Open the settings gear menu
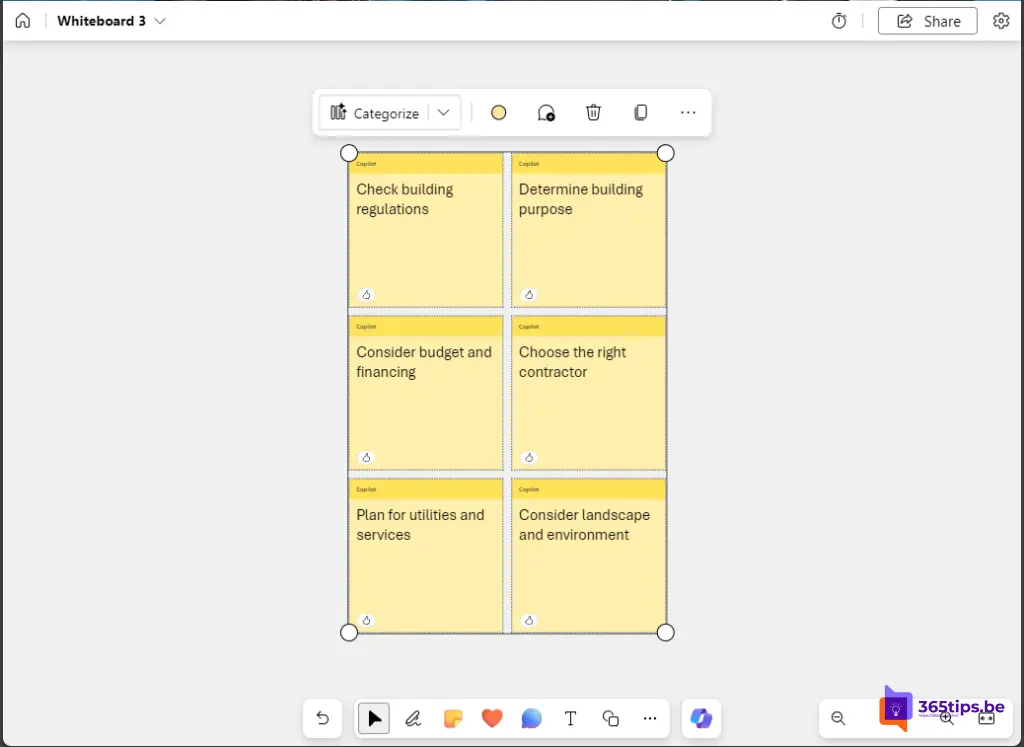 click(1000, 21)
